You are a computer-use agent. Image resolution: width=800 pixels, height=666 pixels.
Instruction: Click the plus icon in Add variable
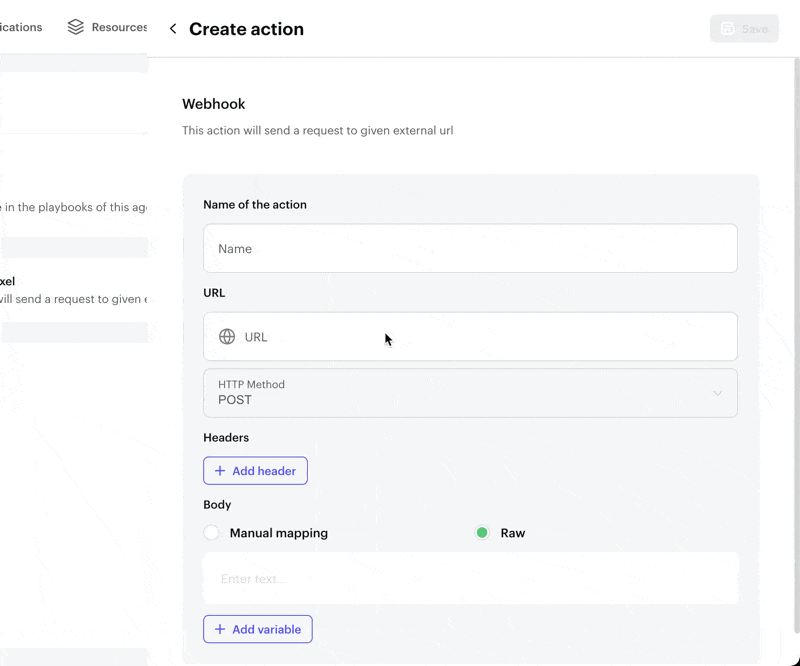coord(220,629)
